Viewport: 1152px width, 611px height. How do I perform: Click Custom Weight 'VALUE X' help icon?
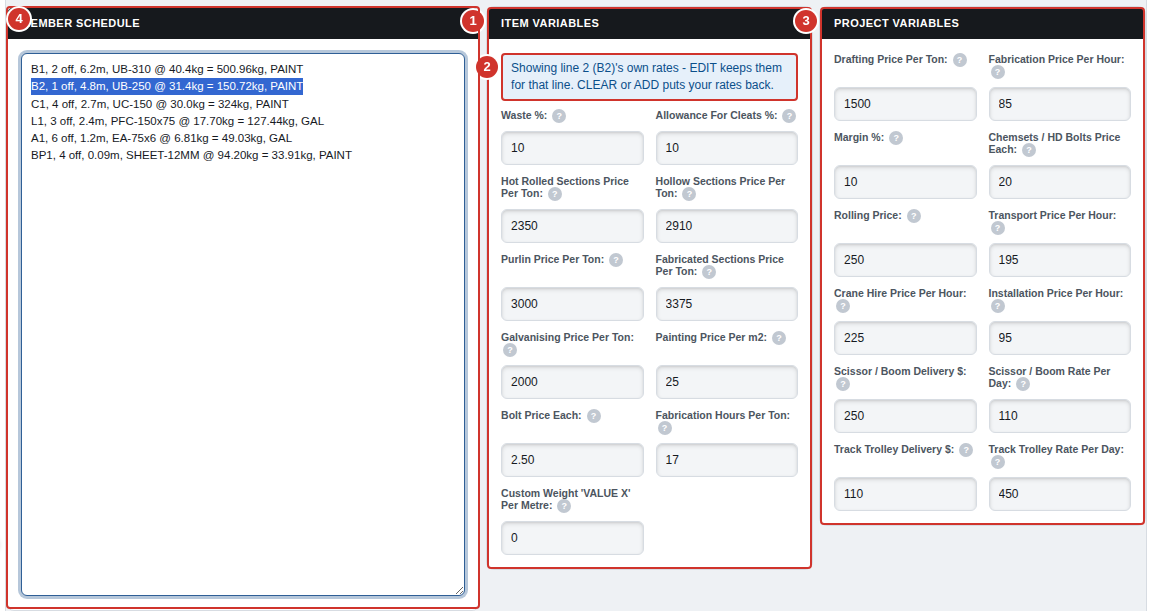coord(564,506)
